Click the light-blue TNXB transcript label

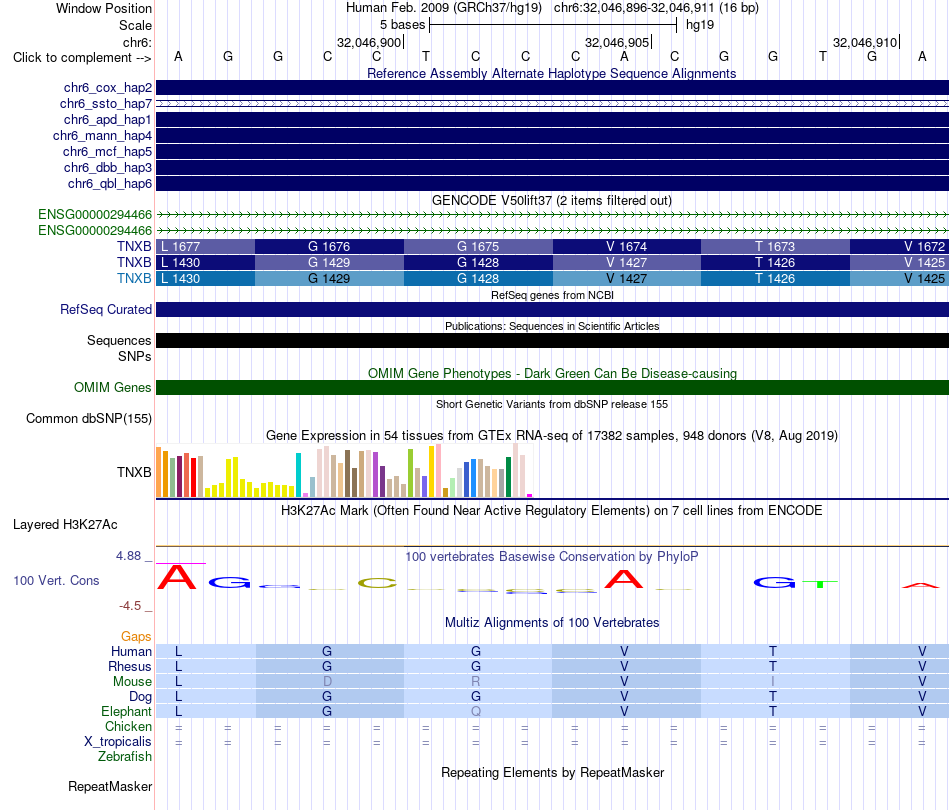tap(134, 279)
